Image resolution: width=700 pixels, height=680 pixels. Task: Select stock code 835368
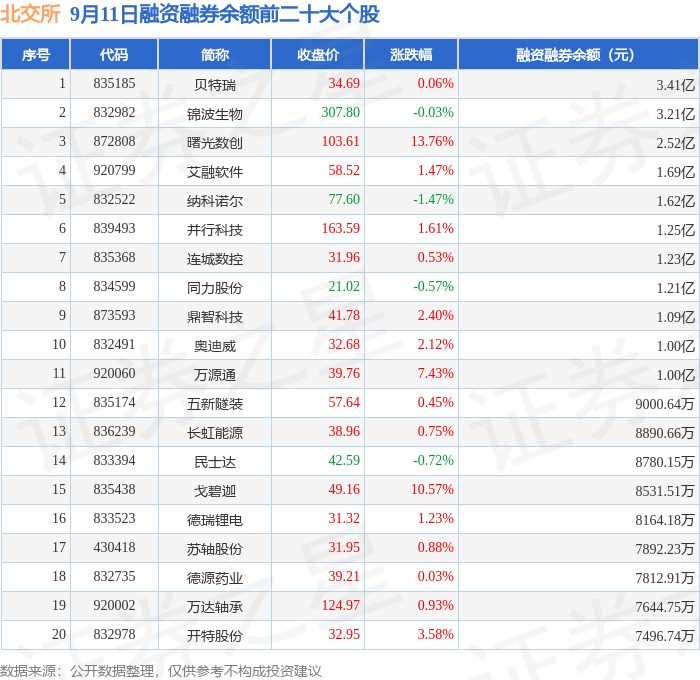tap(114, 257)
